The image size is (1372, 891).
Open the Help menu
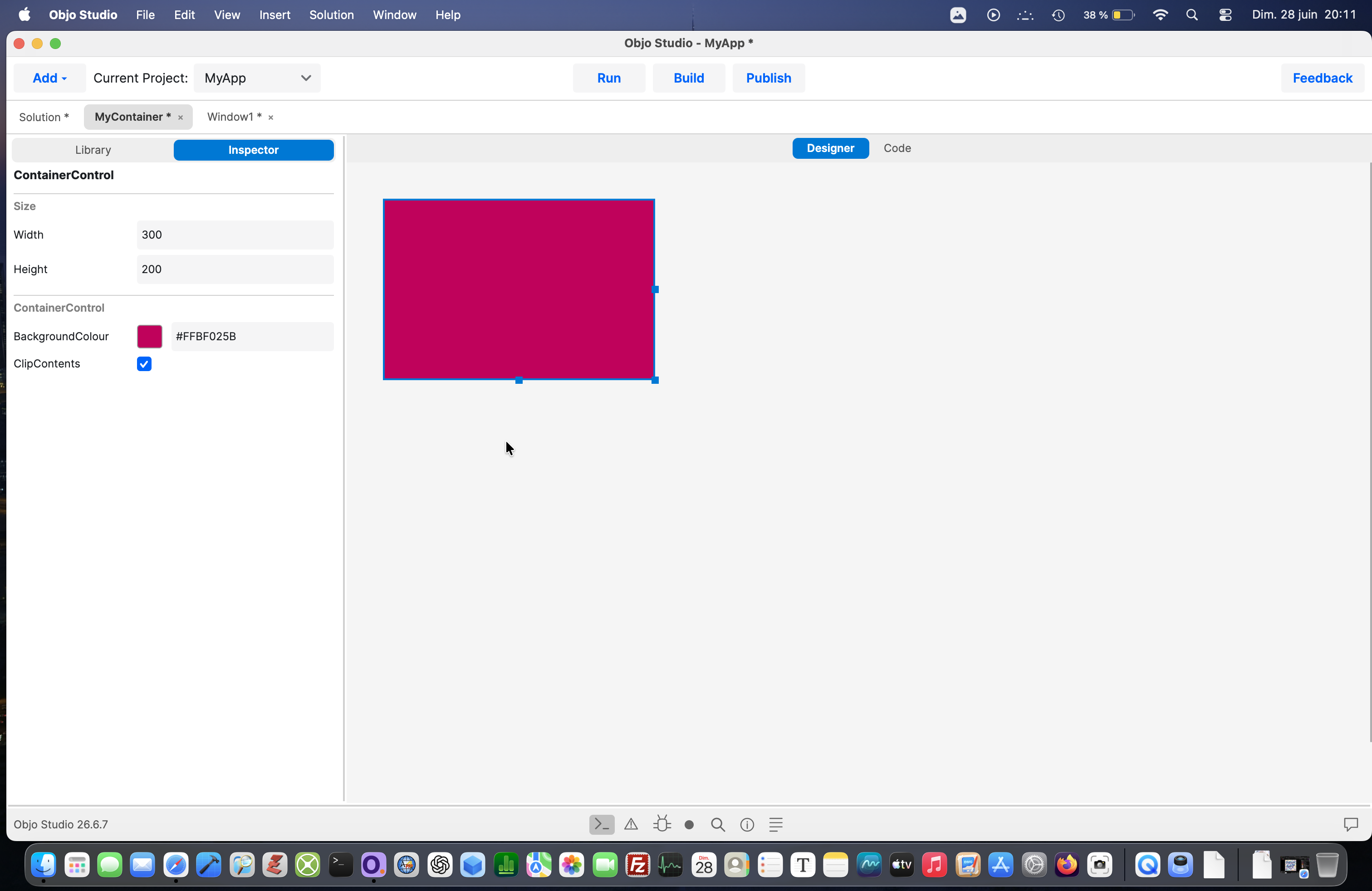coord(448,15)
